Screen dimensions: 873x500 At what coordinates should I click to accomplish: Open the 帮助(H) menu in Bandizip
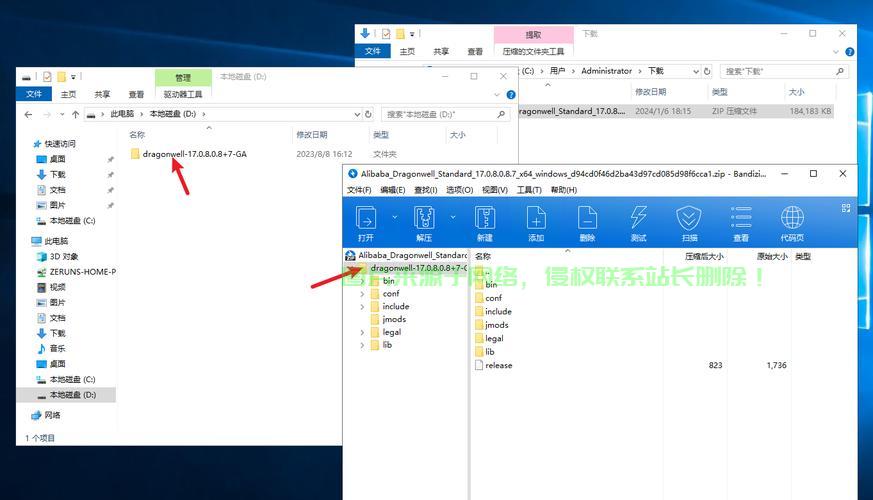click(x=563, y=190)
